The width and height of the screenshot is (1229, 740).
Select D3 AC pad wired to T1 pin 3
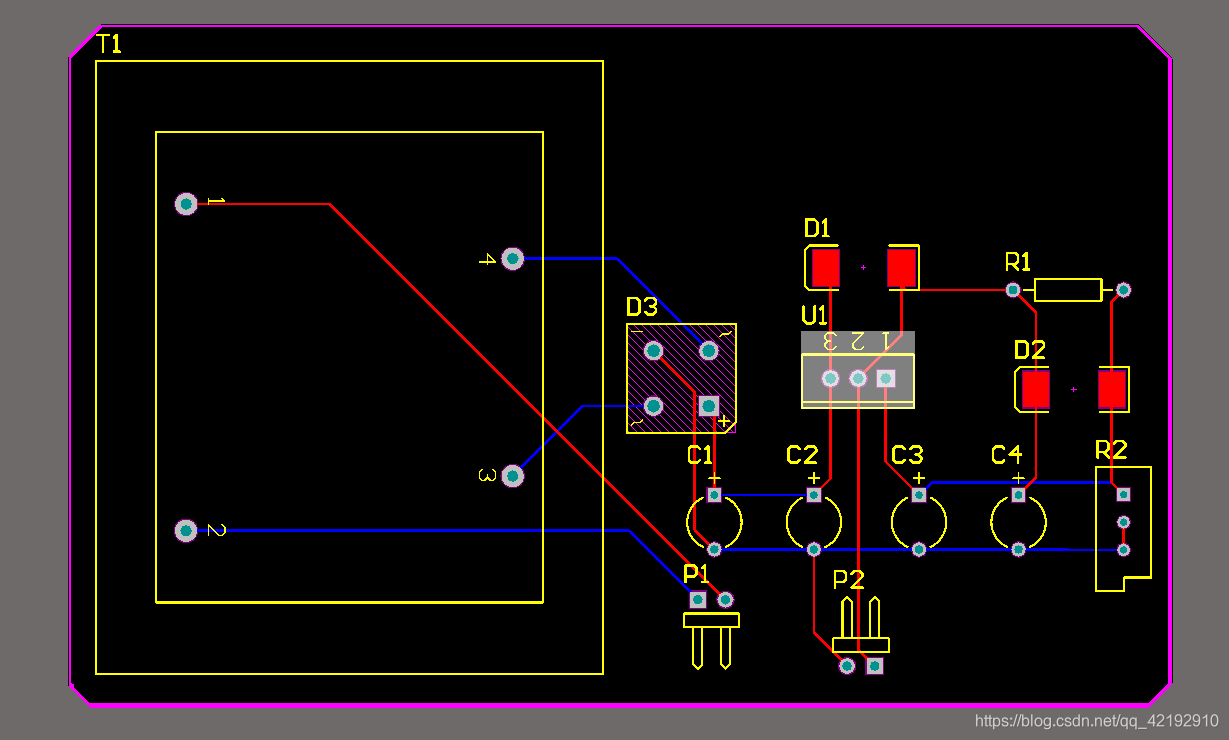tap(653, 405)
